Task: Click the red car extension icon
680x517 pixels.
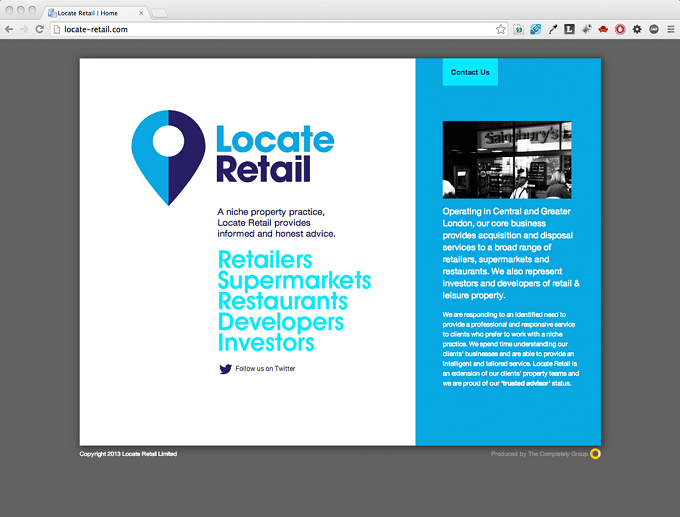Action: coord(603,29)
